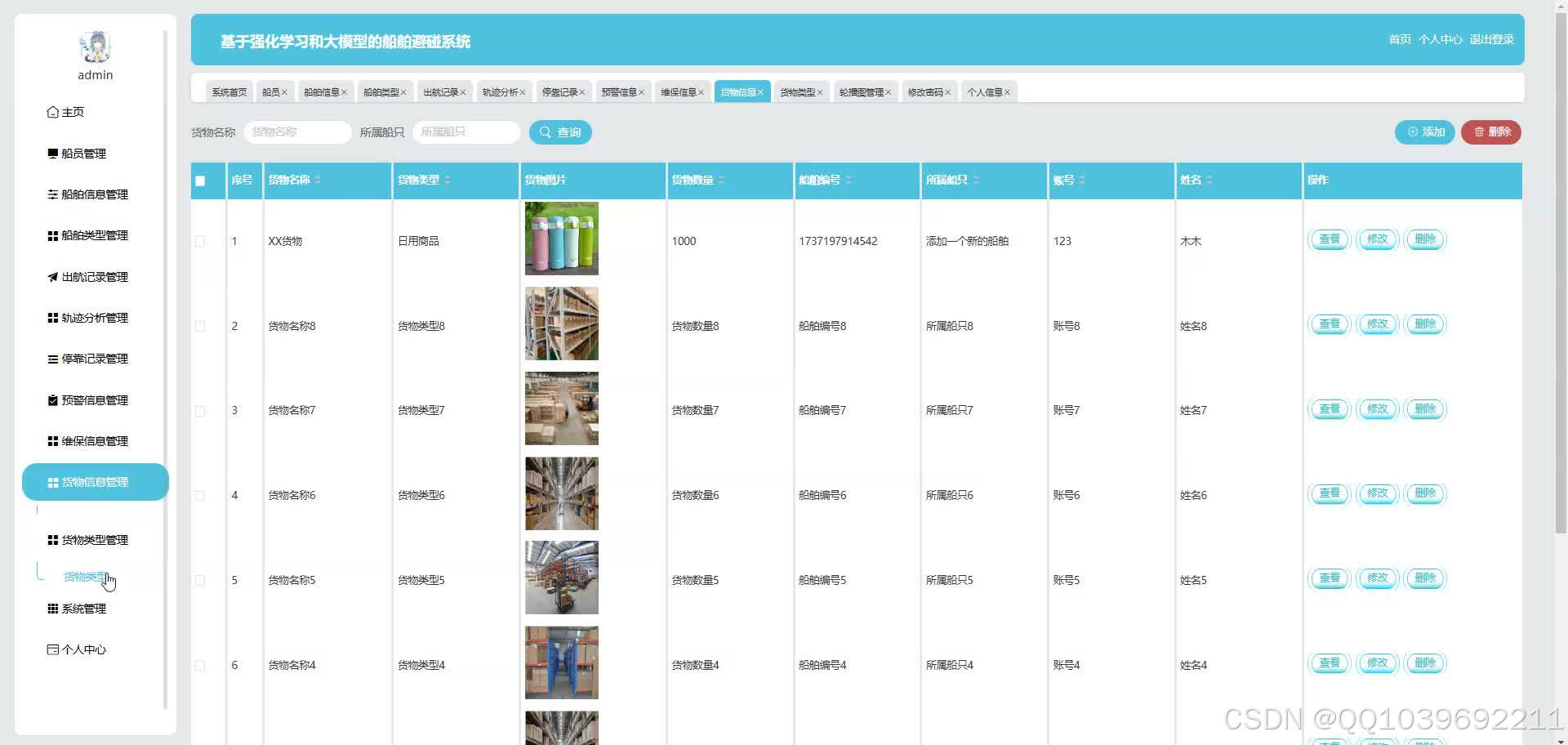The height and width of the screenshot is (745, 1568).
Task: Click 查看 on the 货物名称5 row
Action: [1330, 578]
